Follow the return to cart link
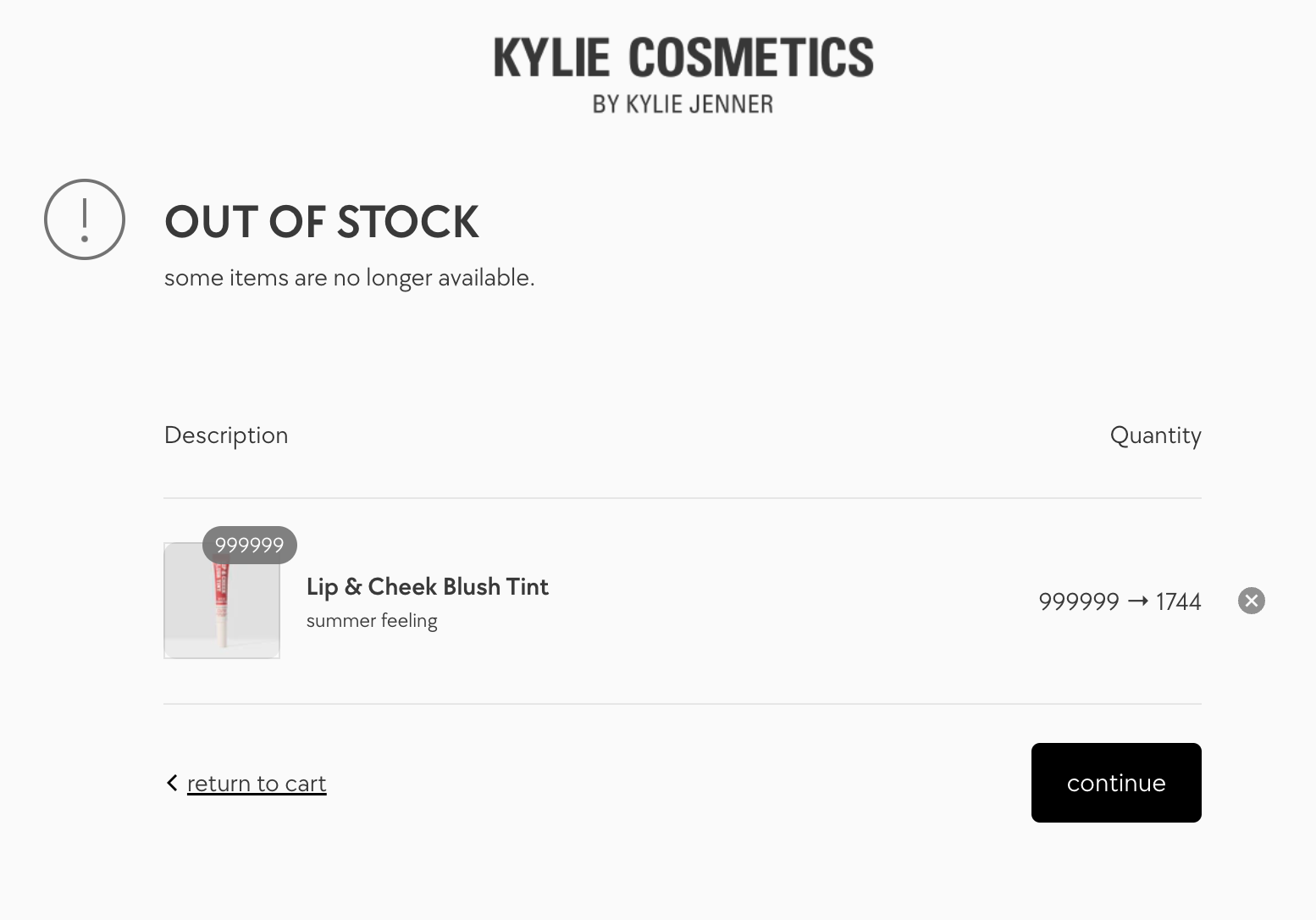 pos(257,784)
